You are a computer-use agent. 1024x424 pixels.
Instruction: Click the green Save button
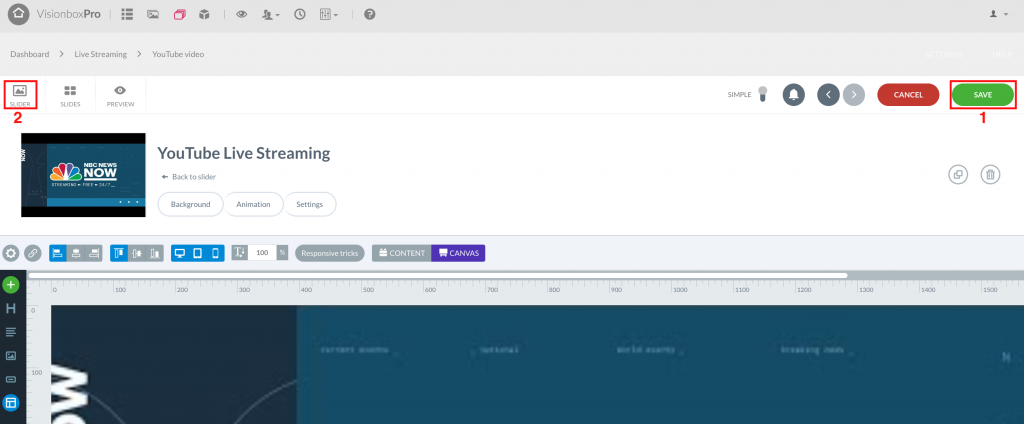pyautogui.click(x=983, y=95)
